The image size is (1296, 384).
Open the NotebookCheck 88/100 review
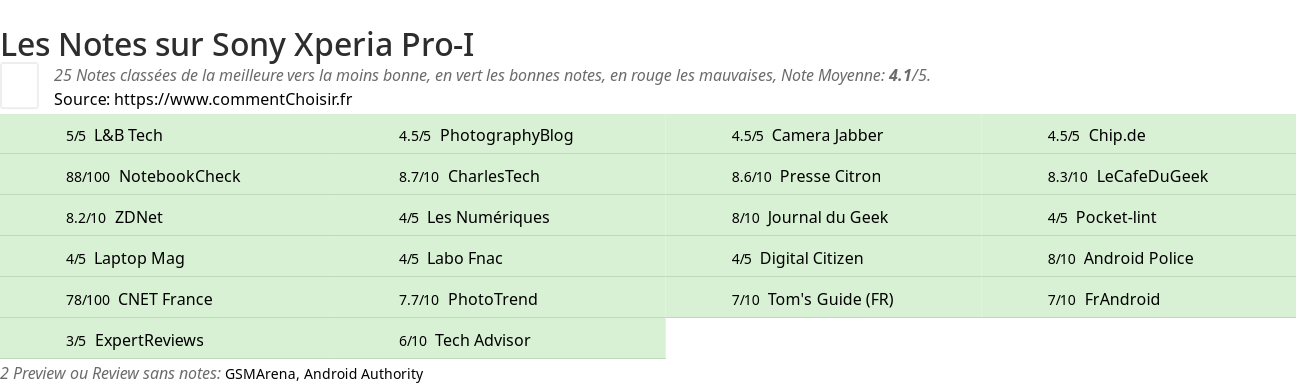166,176
